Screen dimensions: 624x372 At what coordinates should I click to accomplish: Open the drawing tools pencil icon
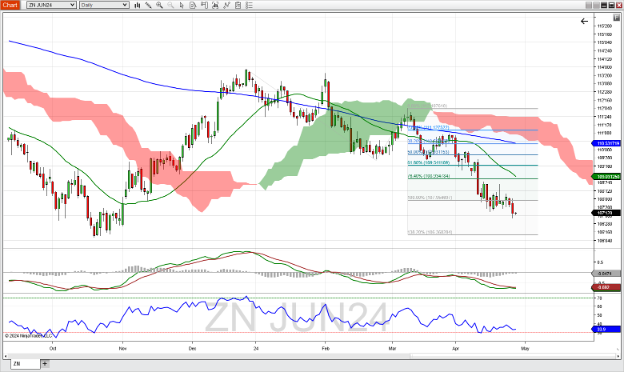[x=148, y=5]
